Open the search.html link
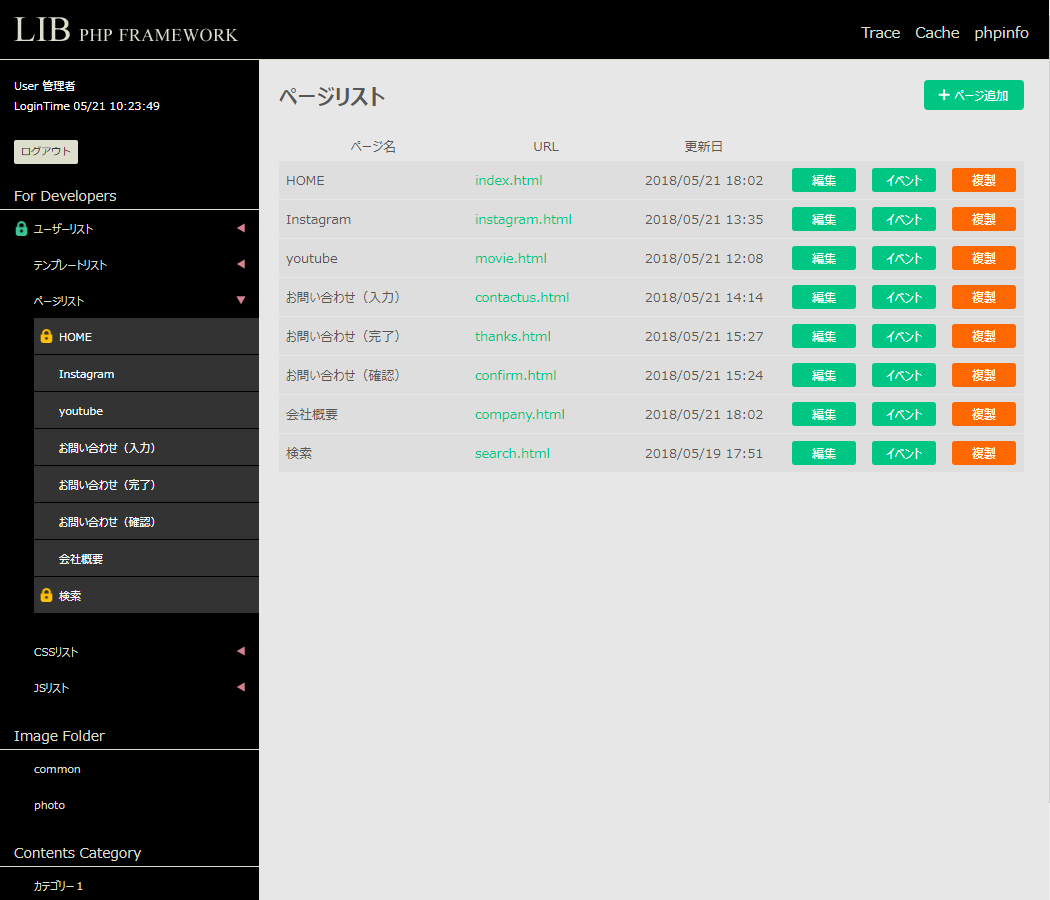 (x=512, y=453)
